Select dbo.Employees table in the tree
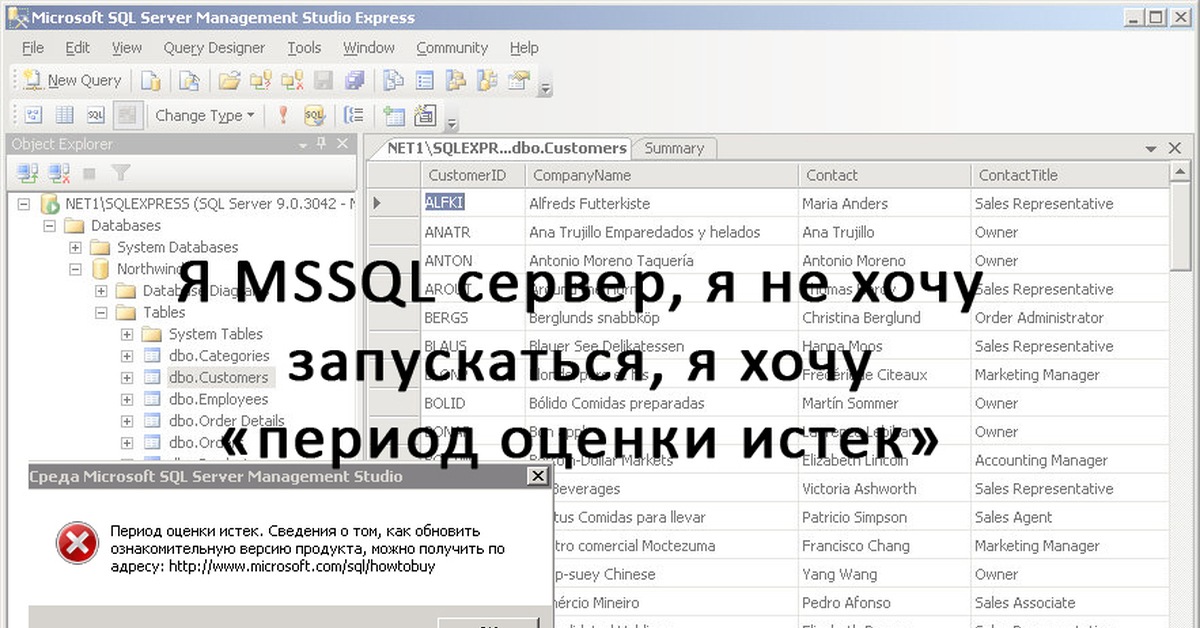This screenshot has height=628, width=1200. 218,399
